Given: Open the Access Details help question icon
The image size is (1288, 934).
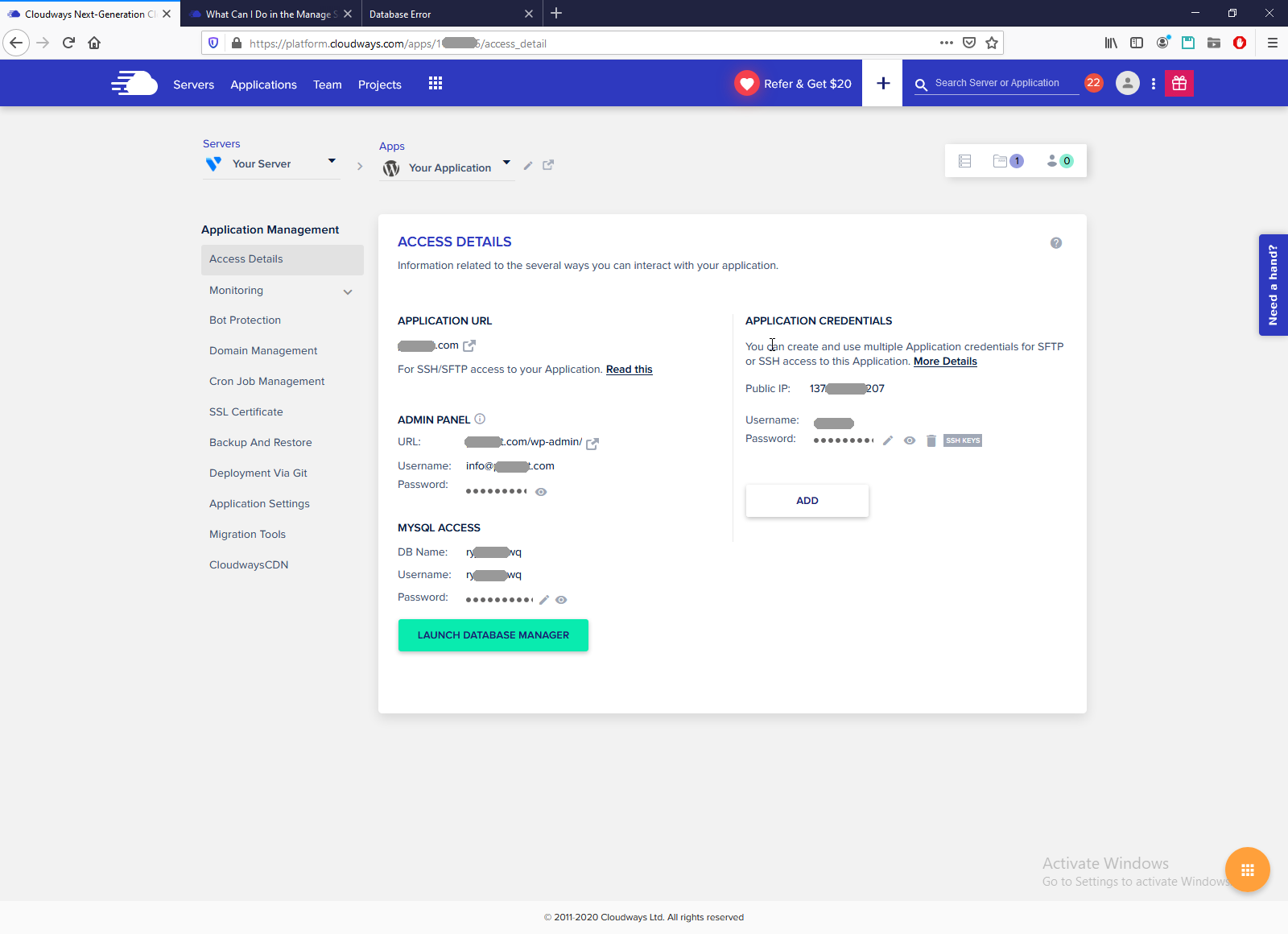Looking at the screenshot, I should [x=1056, y=243].
